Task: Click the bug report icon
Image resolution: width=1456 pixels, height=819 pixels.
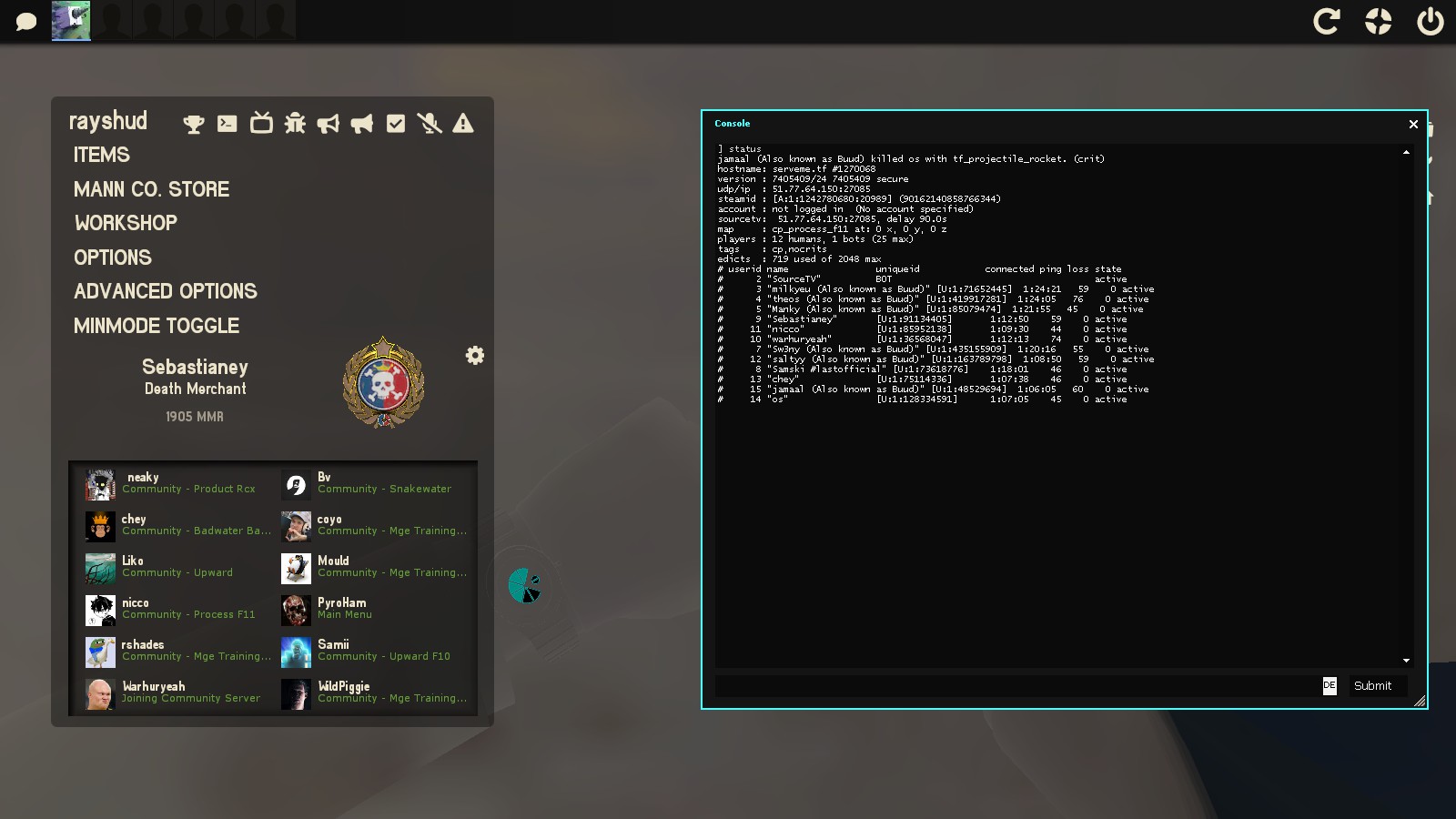Action: point(295,124)
